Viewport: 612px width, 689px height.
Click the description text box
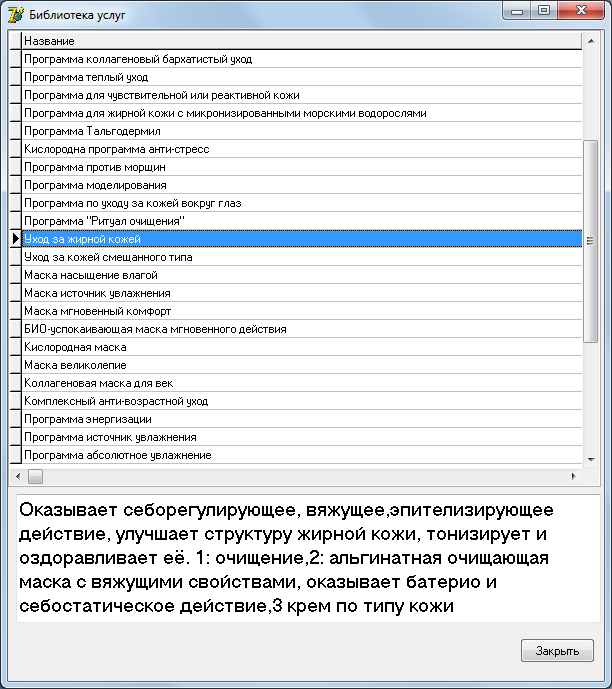click(x=308, y=558)
